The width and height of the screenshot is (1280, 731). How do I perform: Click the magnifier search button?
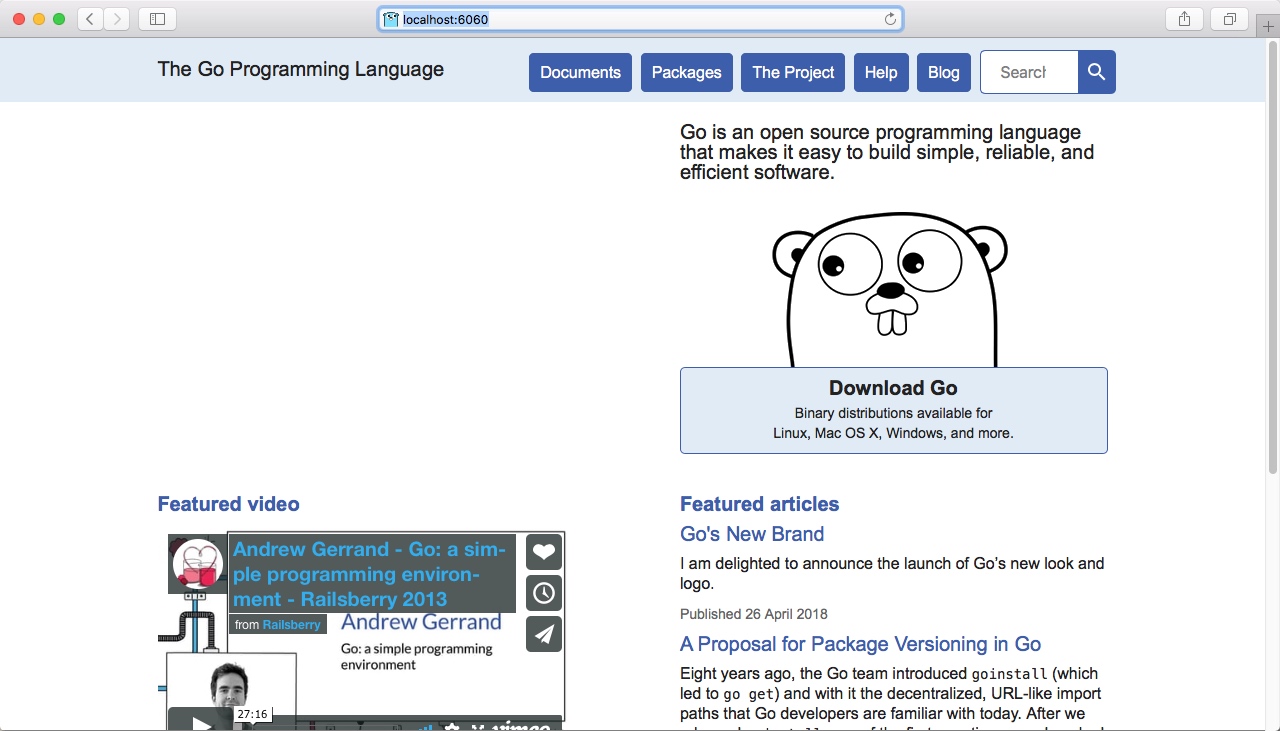(x=1096, y=72)
